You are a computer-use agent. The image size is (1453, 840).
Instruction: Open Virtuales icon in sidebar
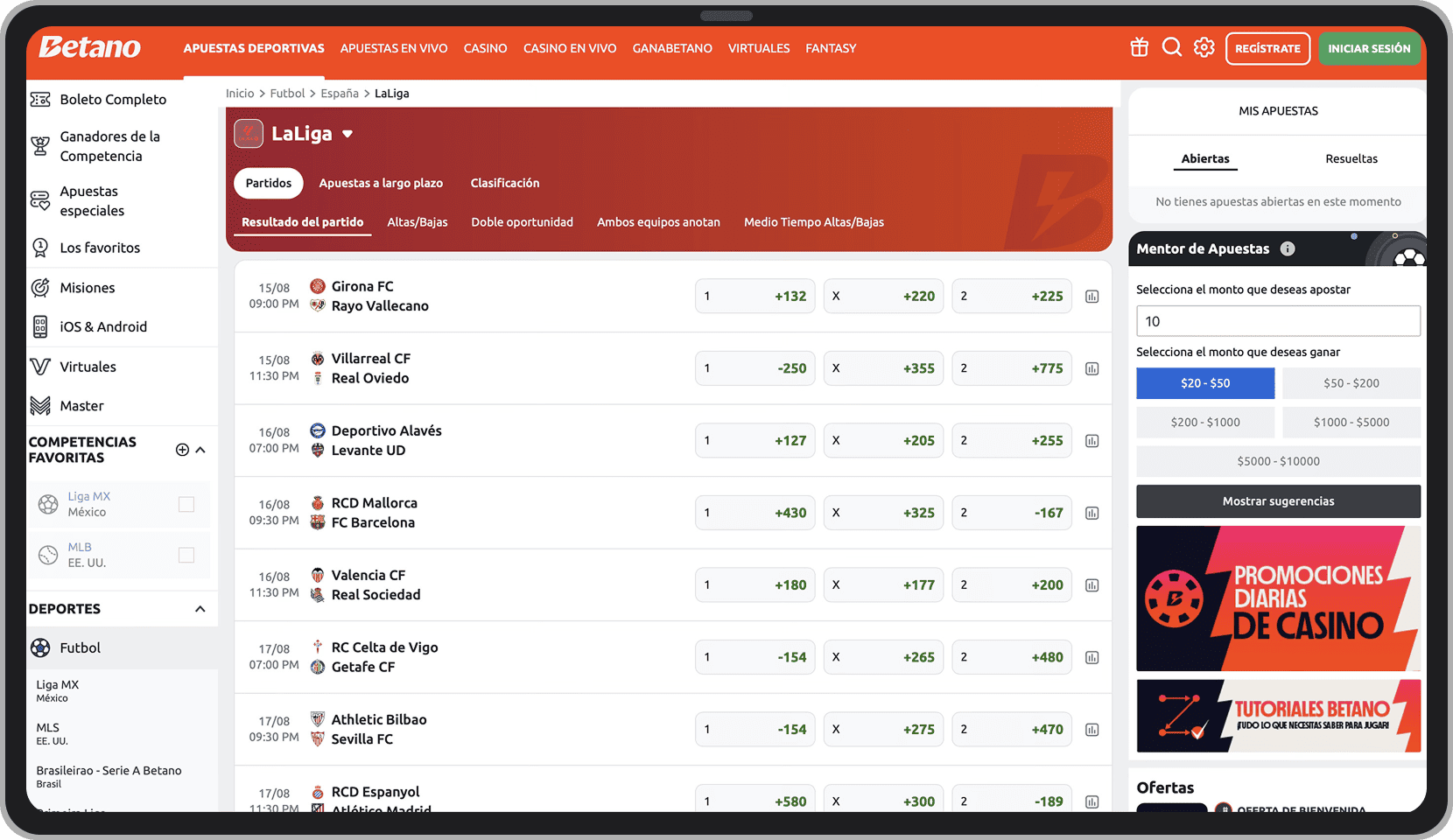click(40, 367)
